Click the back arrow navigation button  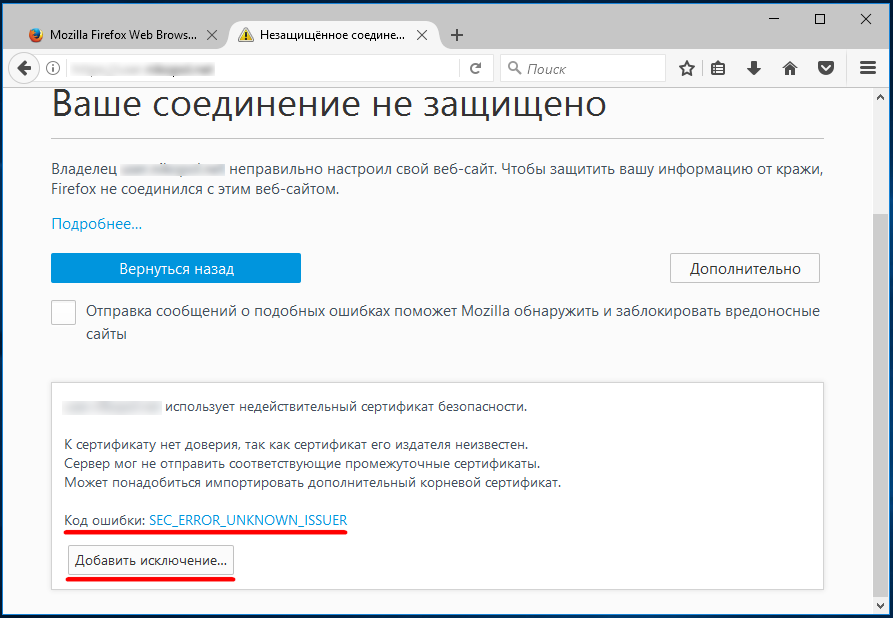(24, 69)
